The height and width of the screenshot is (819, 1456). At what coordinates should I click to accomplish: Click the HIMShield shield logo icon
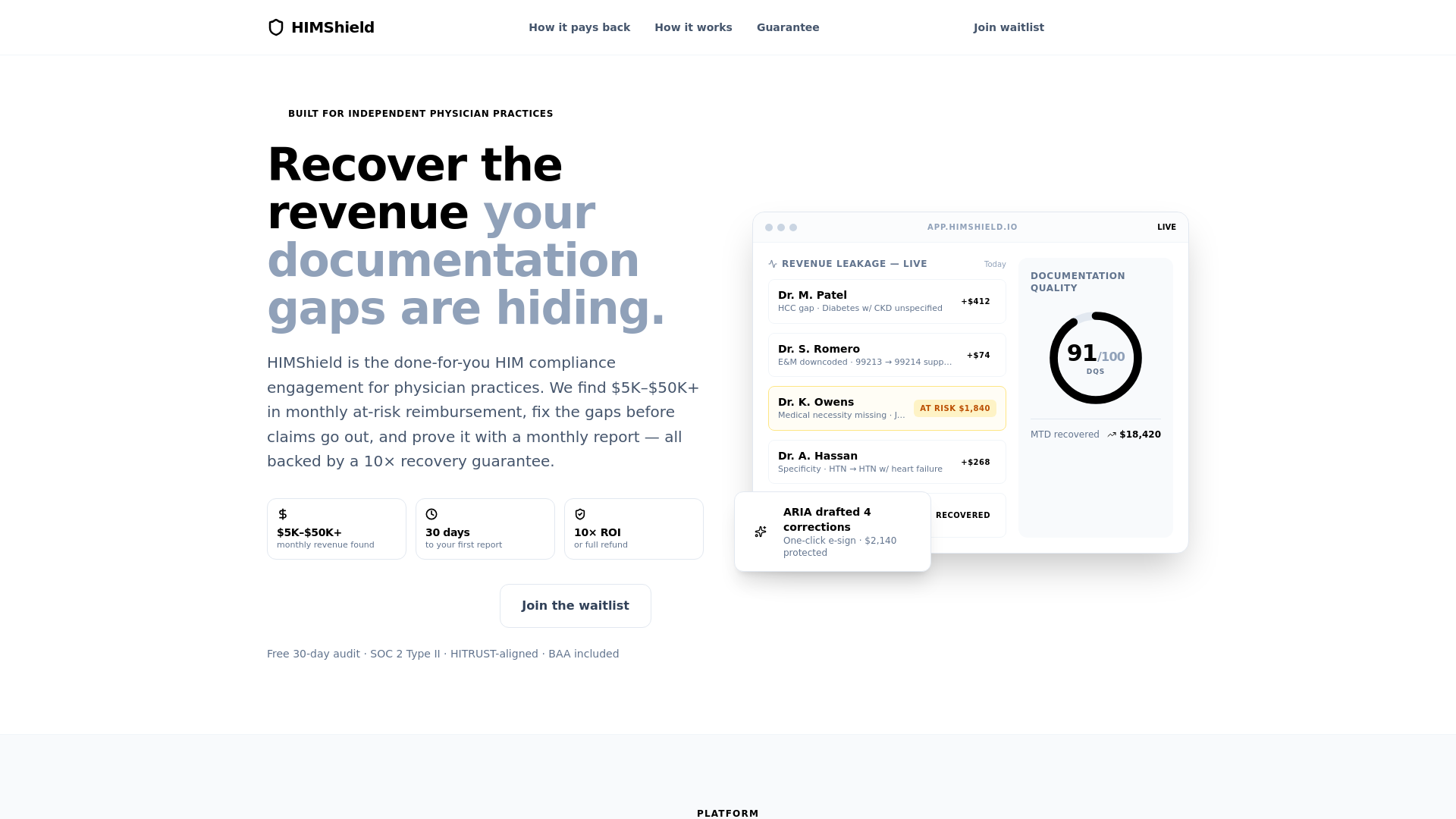click(276, 27)
